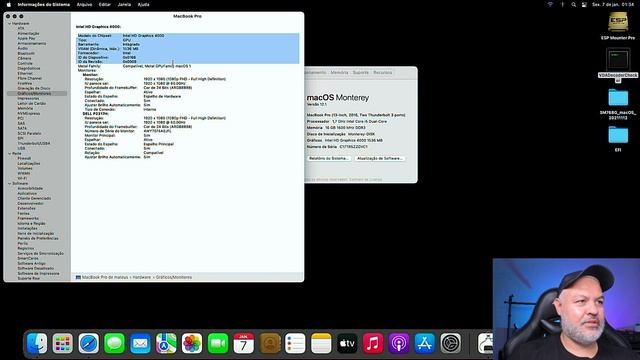Image resolution: width=640 pixels, height=360 pixels.
Task: Open Mail app in Dock
Action: point(140,343)
